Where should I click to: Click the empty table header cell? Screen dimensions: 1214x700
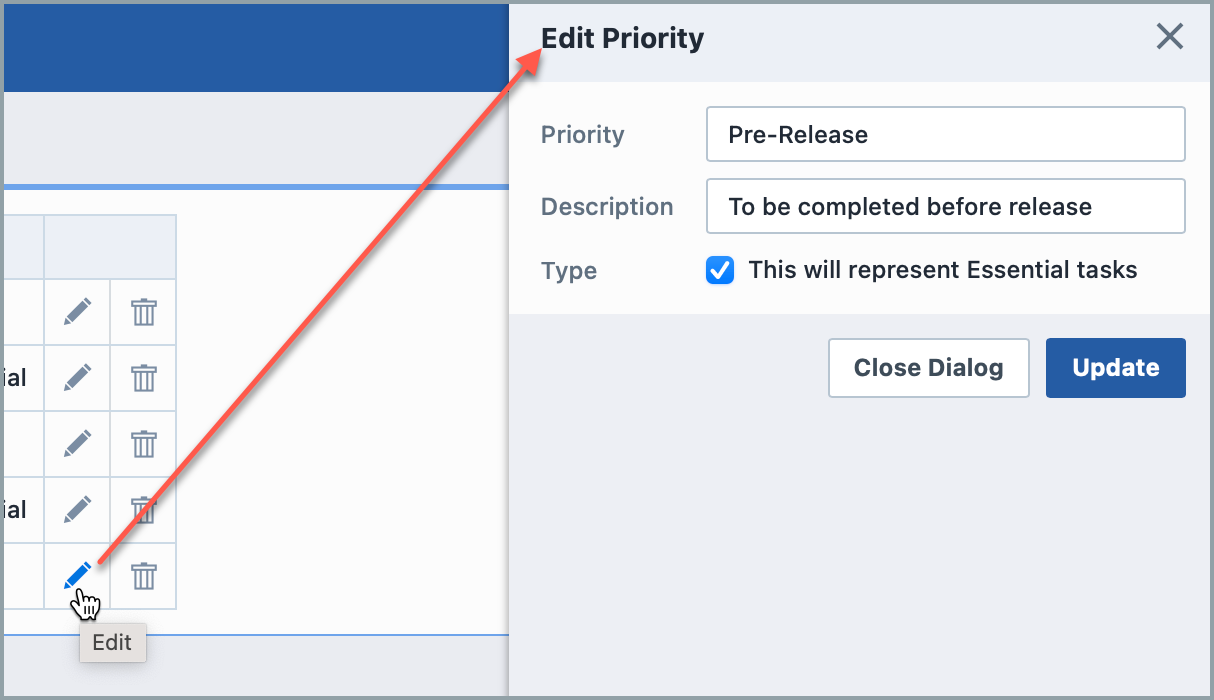(x=110, y=246)
